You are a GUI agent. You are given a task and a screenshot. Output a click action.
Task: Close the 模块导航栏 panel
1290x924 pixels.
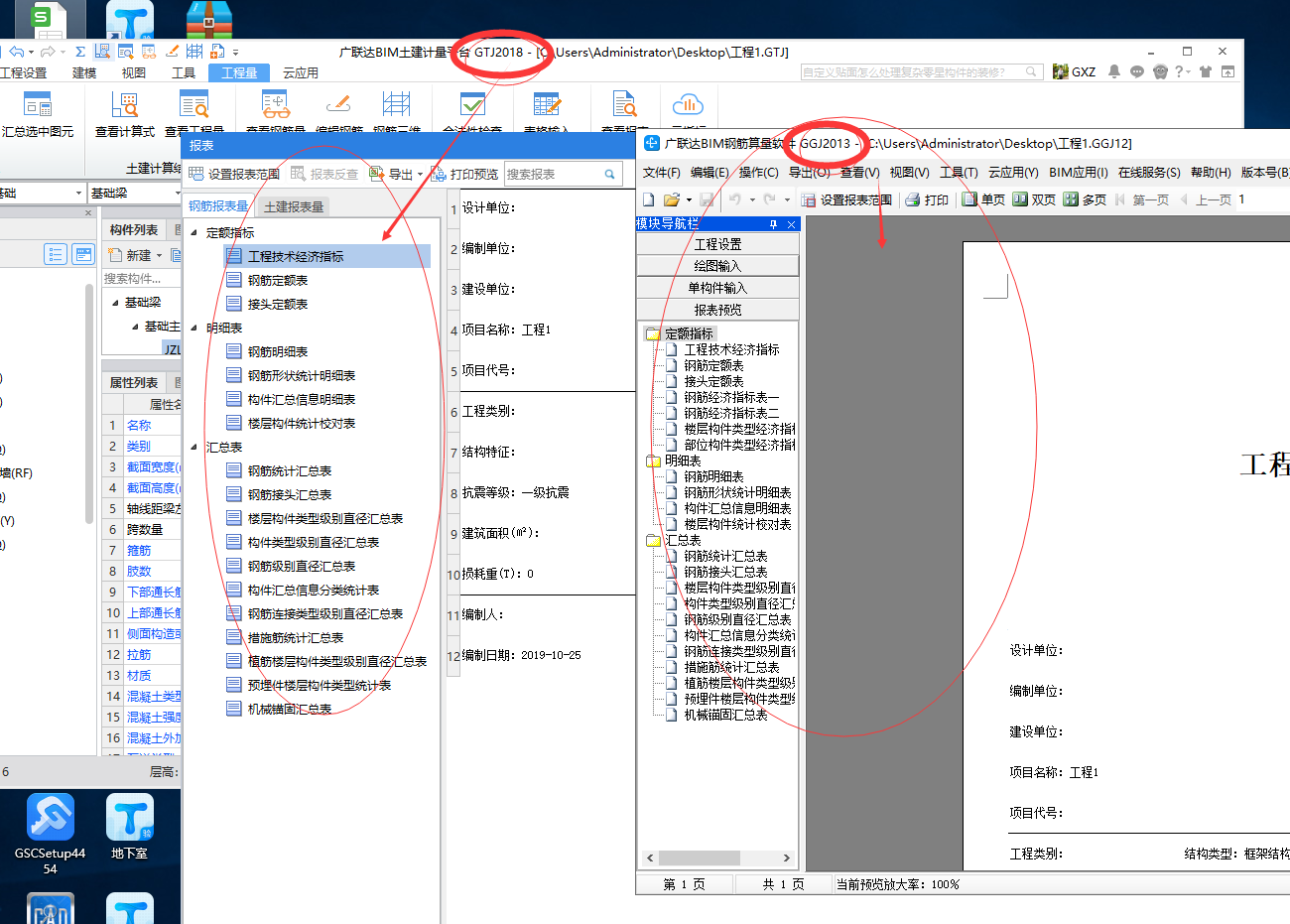click(791, 224)
